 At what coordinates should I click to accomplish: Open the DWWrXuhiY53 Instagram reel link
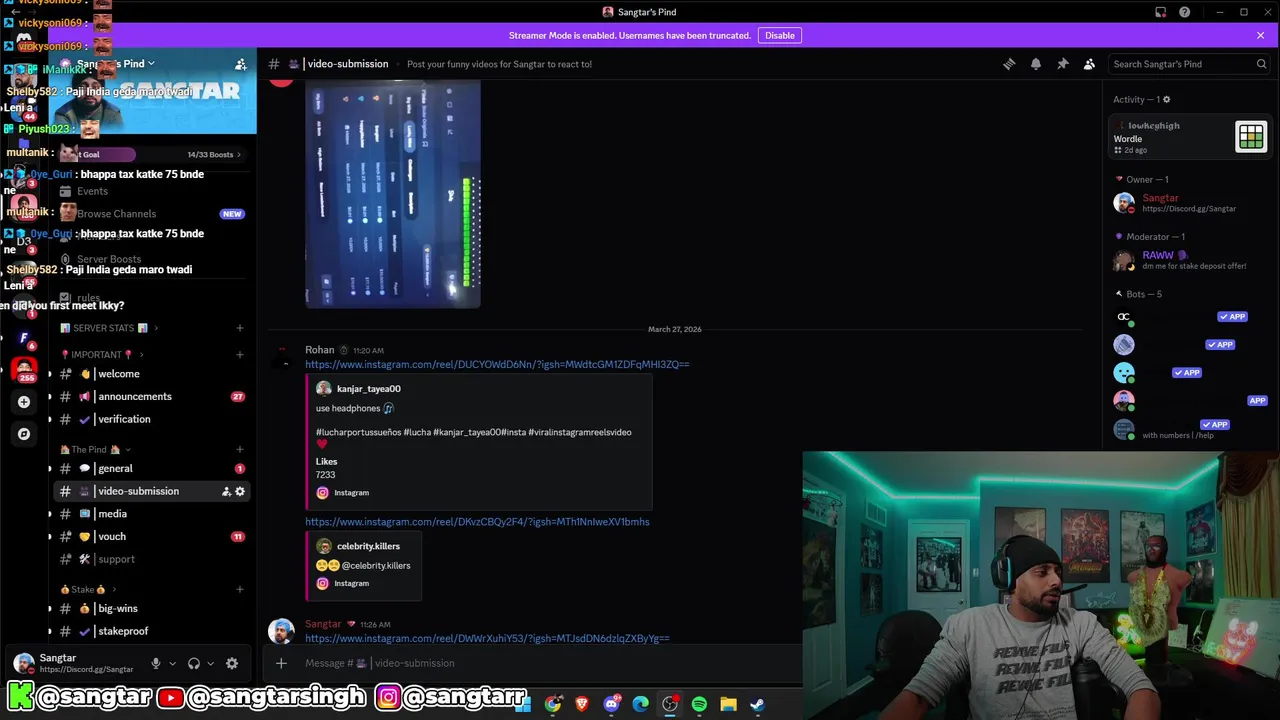coord(487,638)
